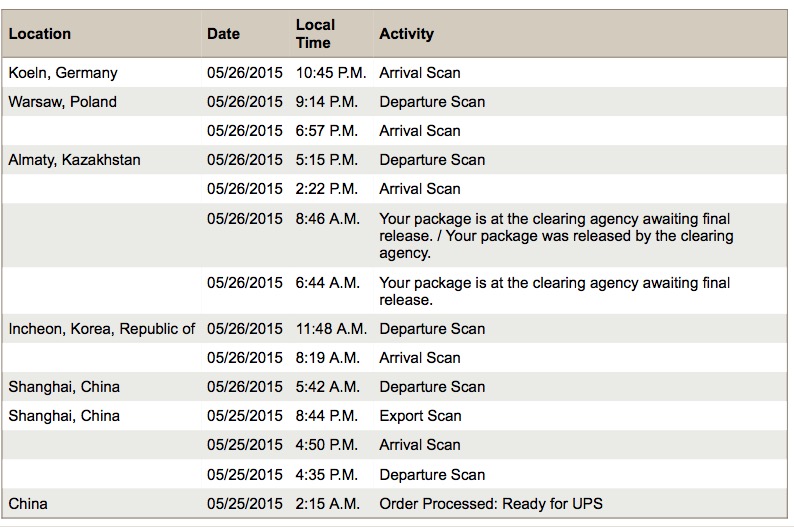794x527 pixels.
Task: Click the Export Scan activity text
Action: [x=420, y=416]
